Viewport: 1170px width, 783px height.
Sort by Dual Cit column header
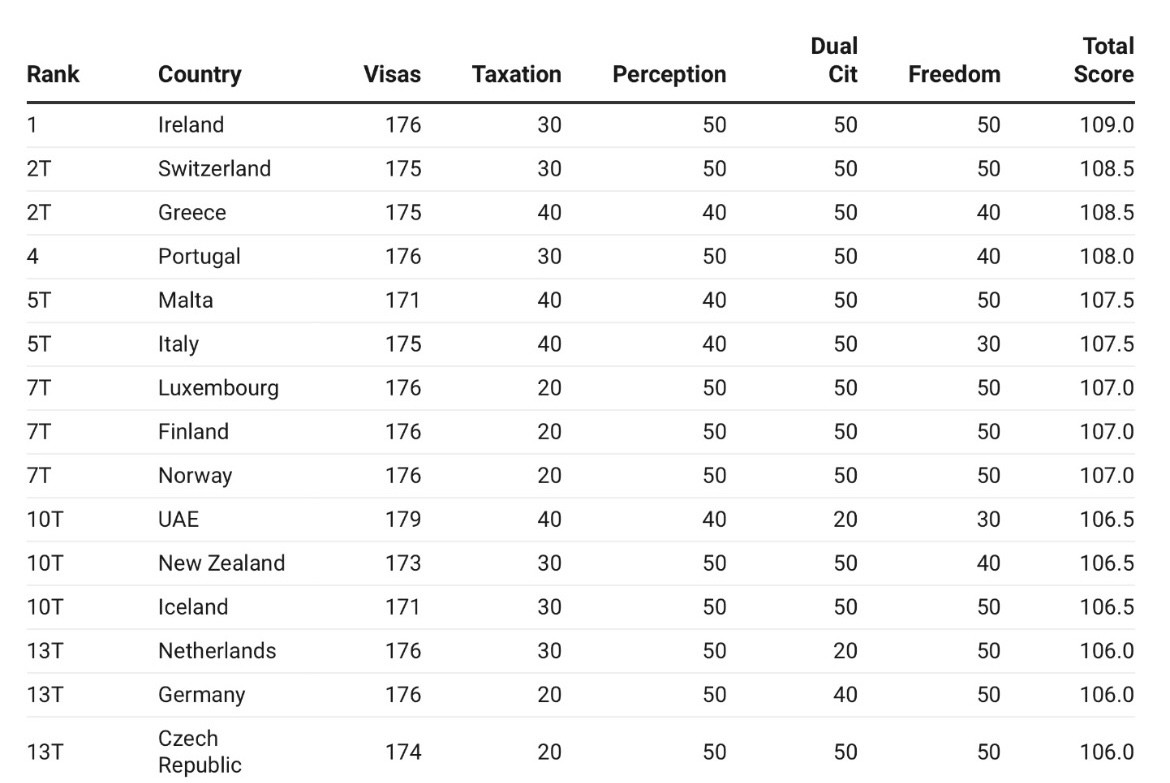(x=835, y=60)
